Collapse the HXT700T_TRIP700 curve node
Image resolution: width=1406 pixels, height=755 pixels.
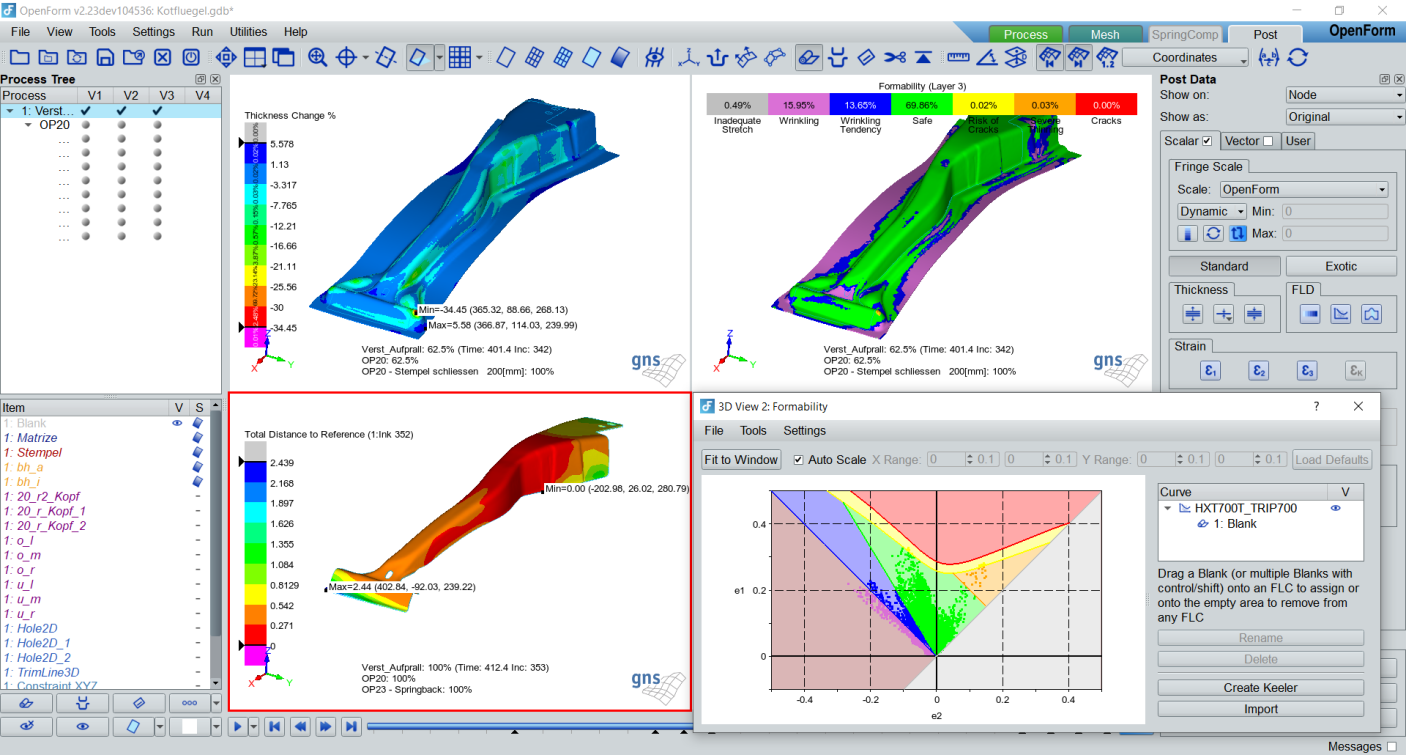coord(1168,508)
